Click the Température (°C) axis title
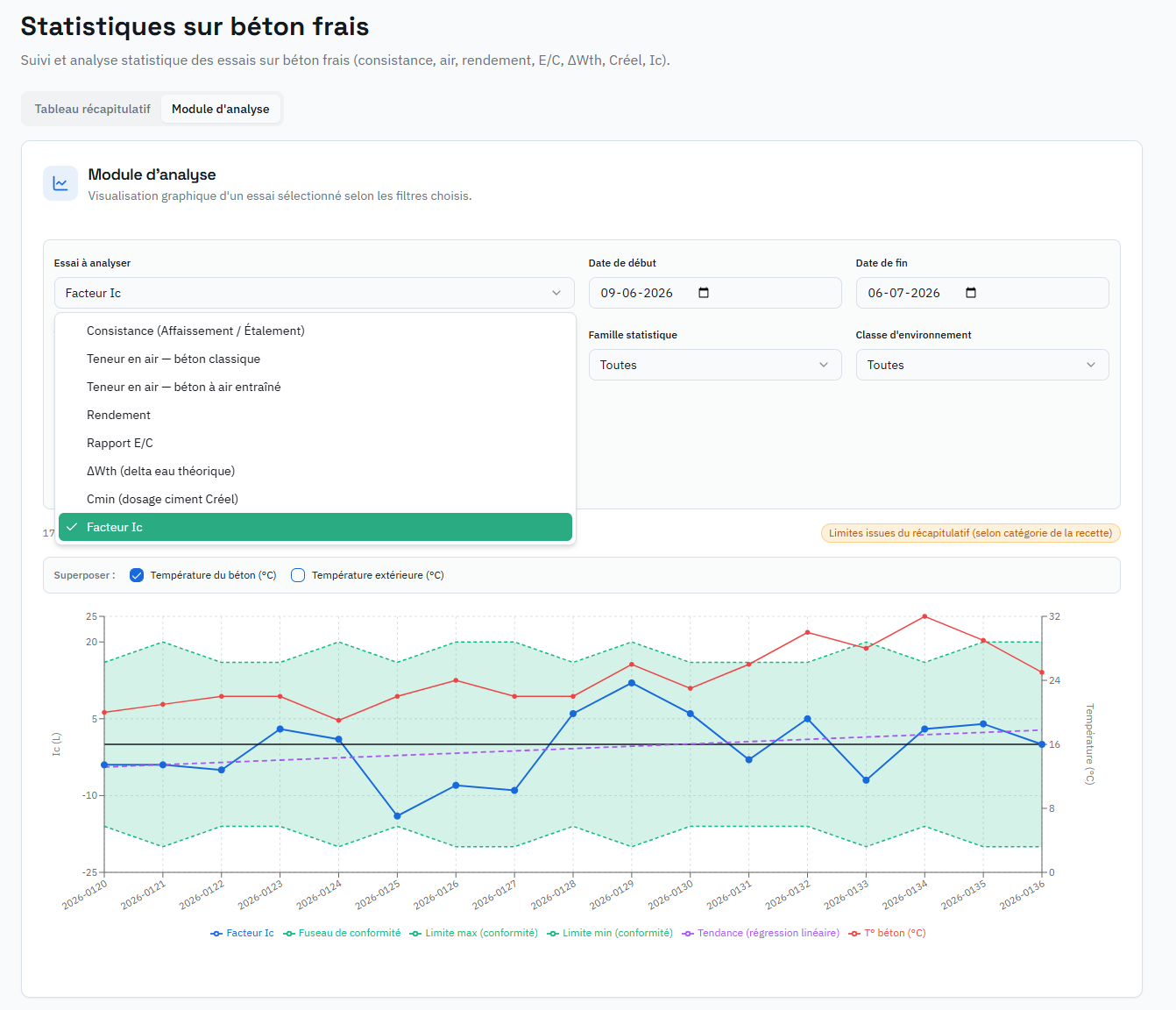The width and height of the screenshot is (1176, 1010). 1090,744
